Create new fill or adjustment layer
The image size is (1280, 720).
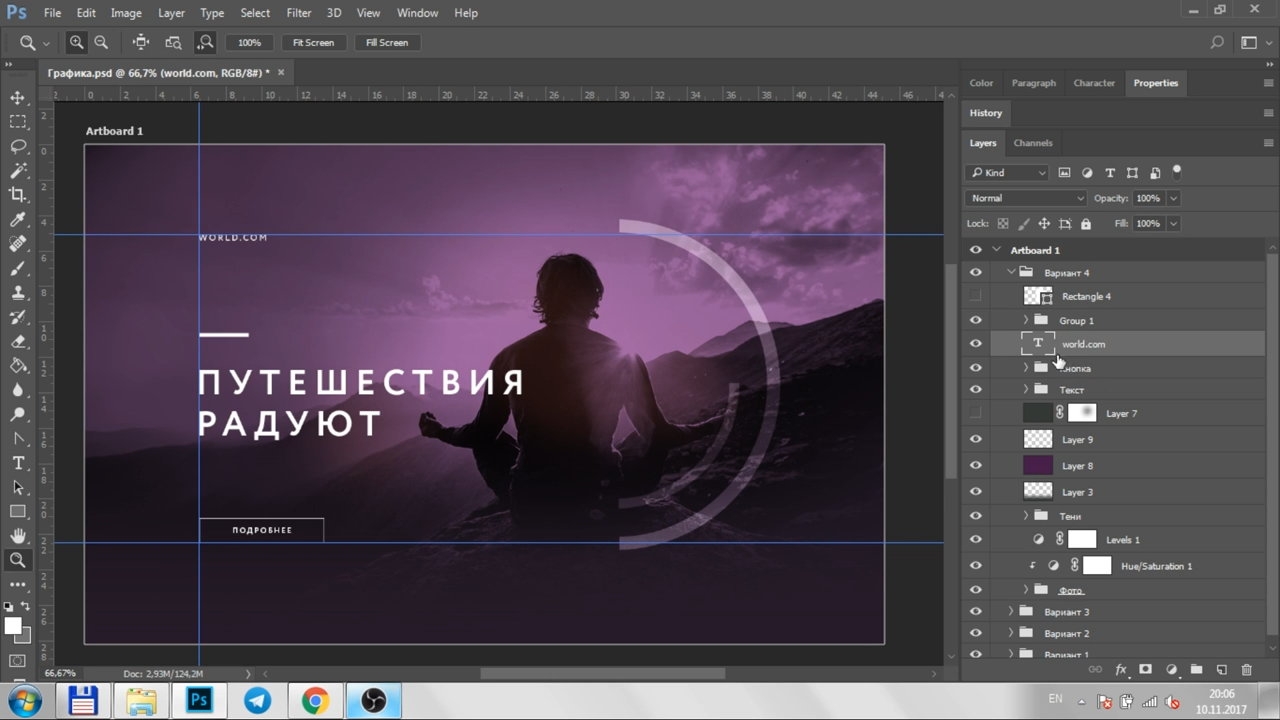(x=1171, y=669)
